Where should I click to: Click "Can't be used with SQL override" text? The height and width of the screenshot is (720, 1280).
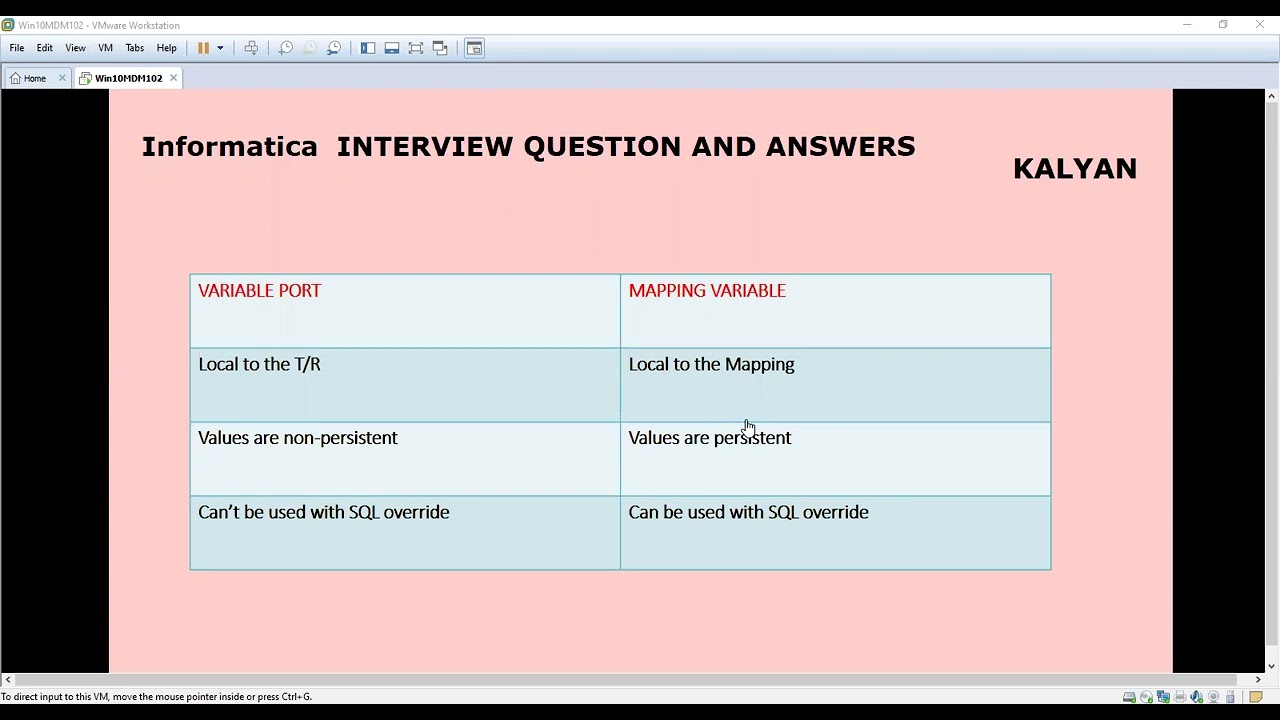(324, 512)
